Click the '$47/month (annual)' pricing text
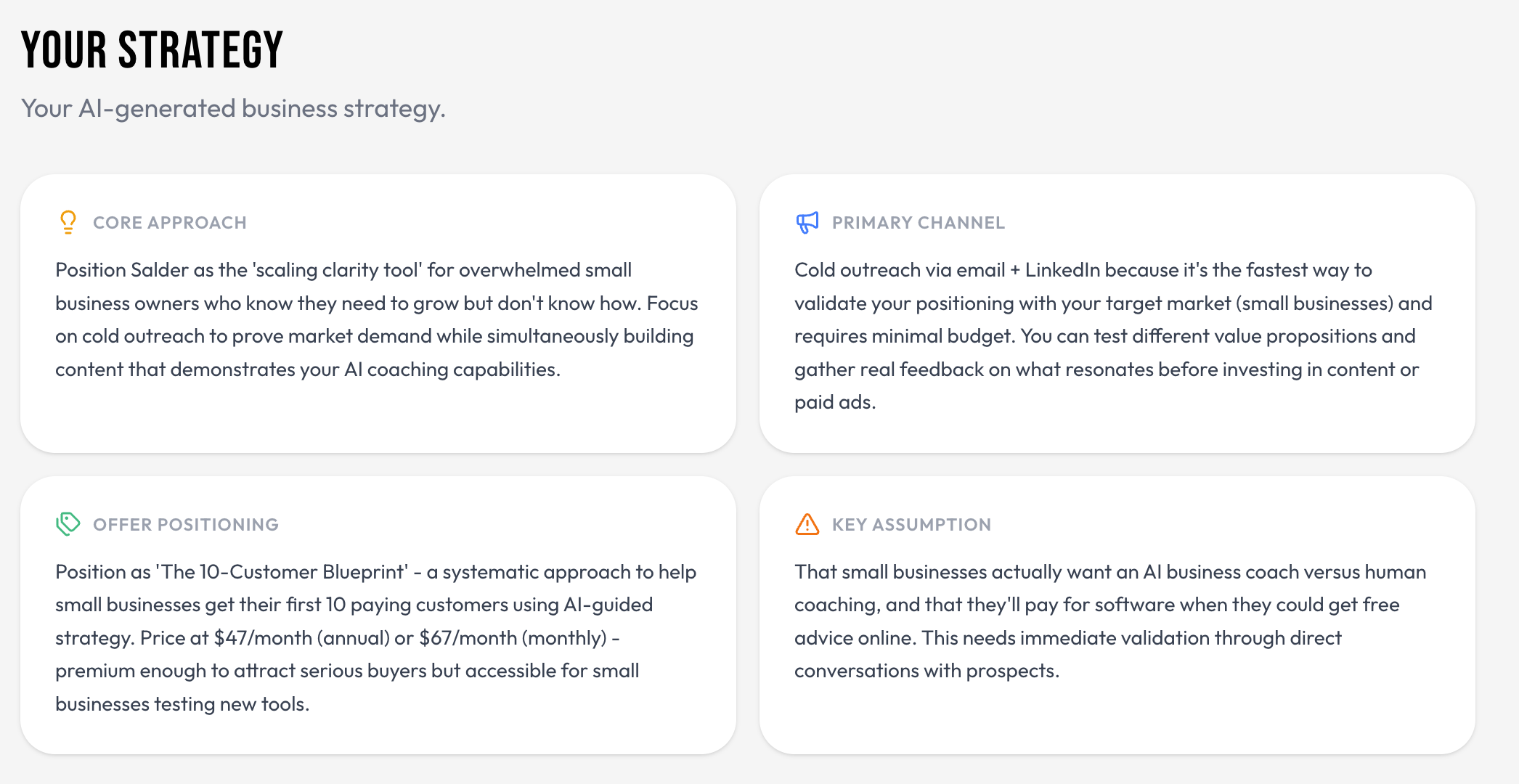Viewport: 1519px width, 784px height. [301, 638]
